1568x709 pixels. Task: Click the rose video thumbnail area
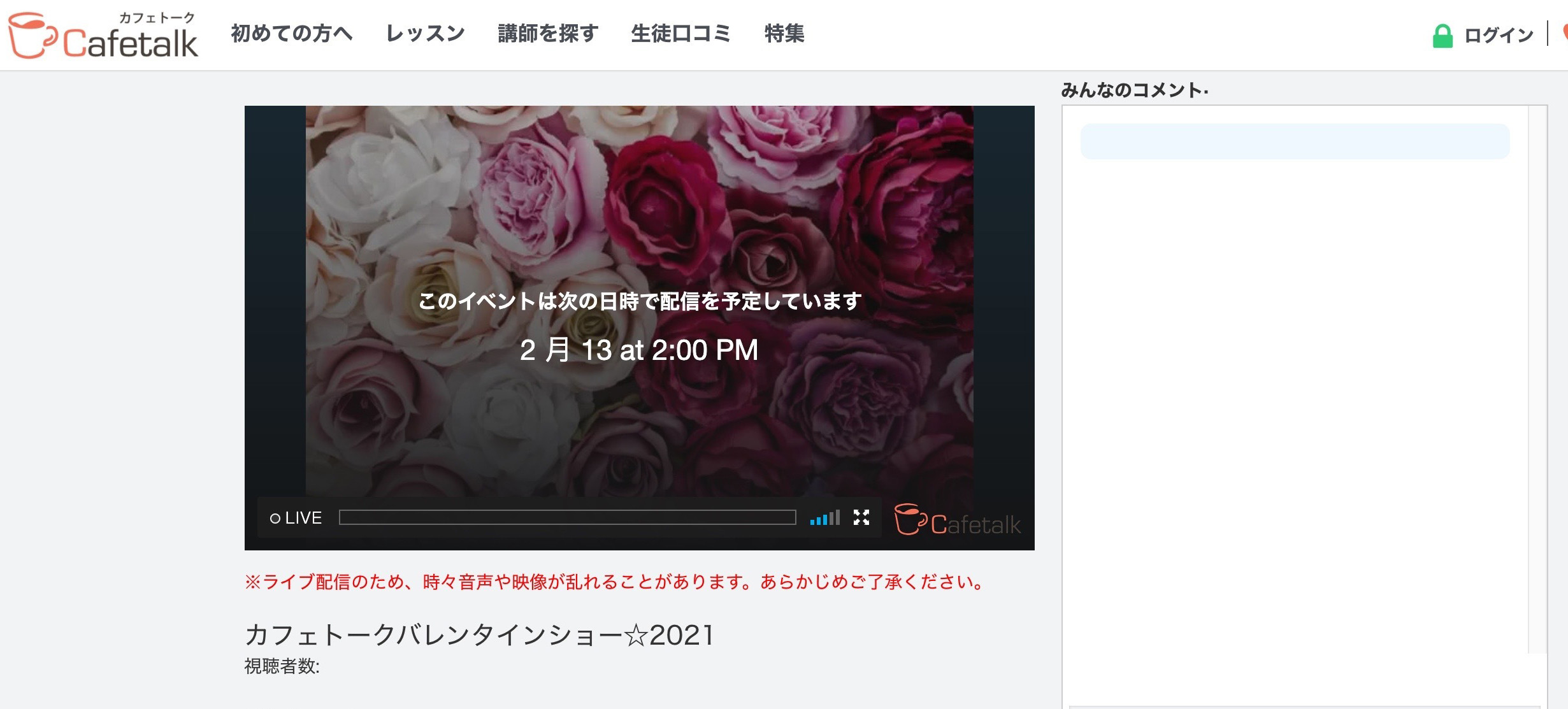(x=639, y=301)
